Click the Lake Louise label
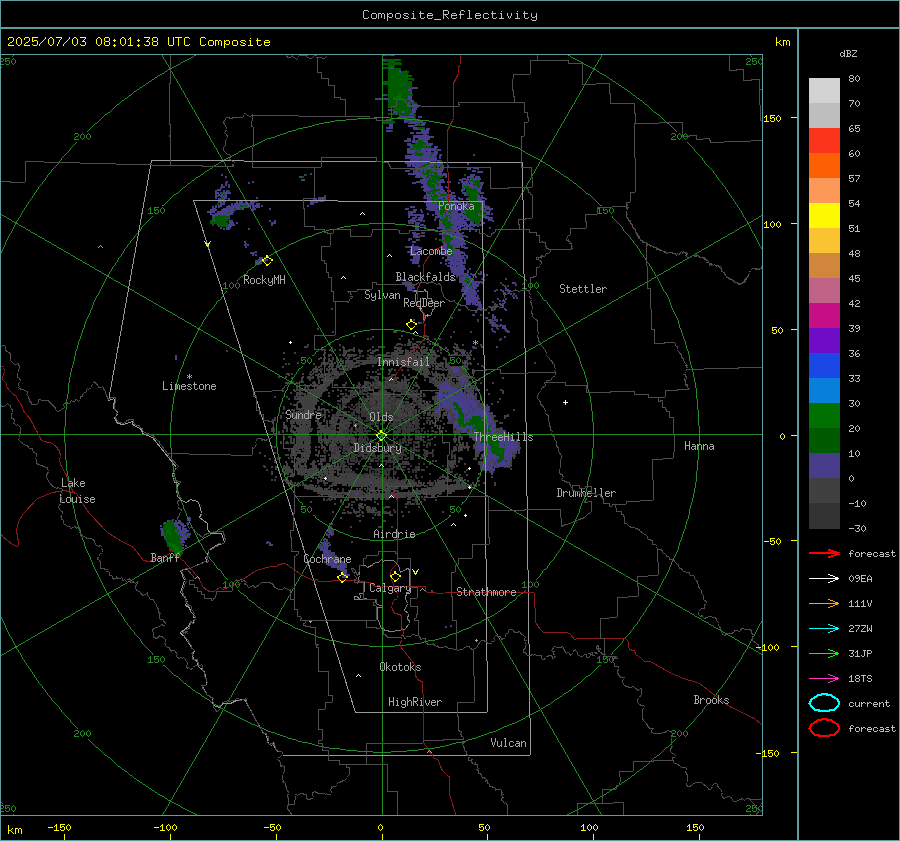Image resolution: width=900 pixels, height=841 pixels. [x=77, y=491]
